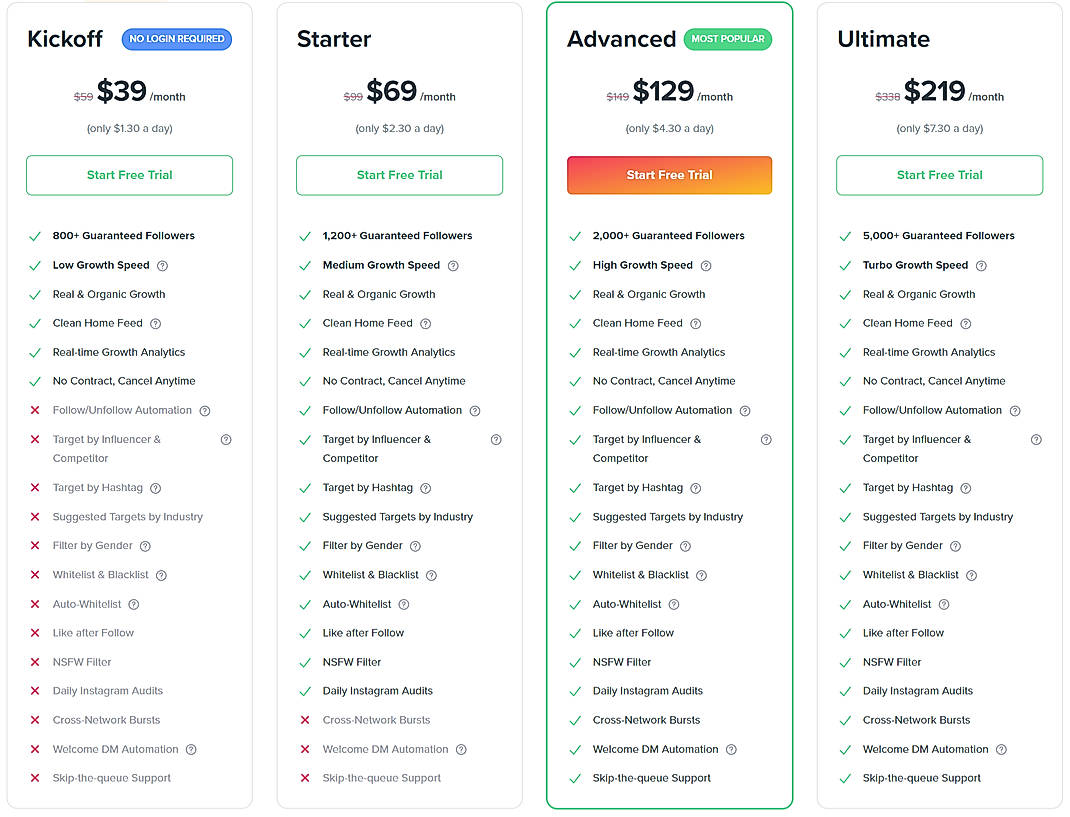1070x817 pixels.
Task: Click green check beside NSFW Filter in Ultimate
Action: tap(845, 661)
